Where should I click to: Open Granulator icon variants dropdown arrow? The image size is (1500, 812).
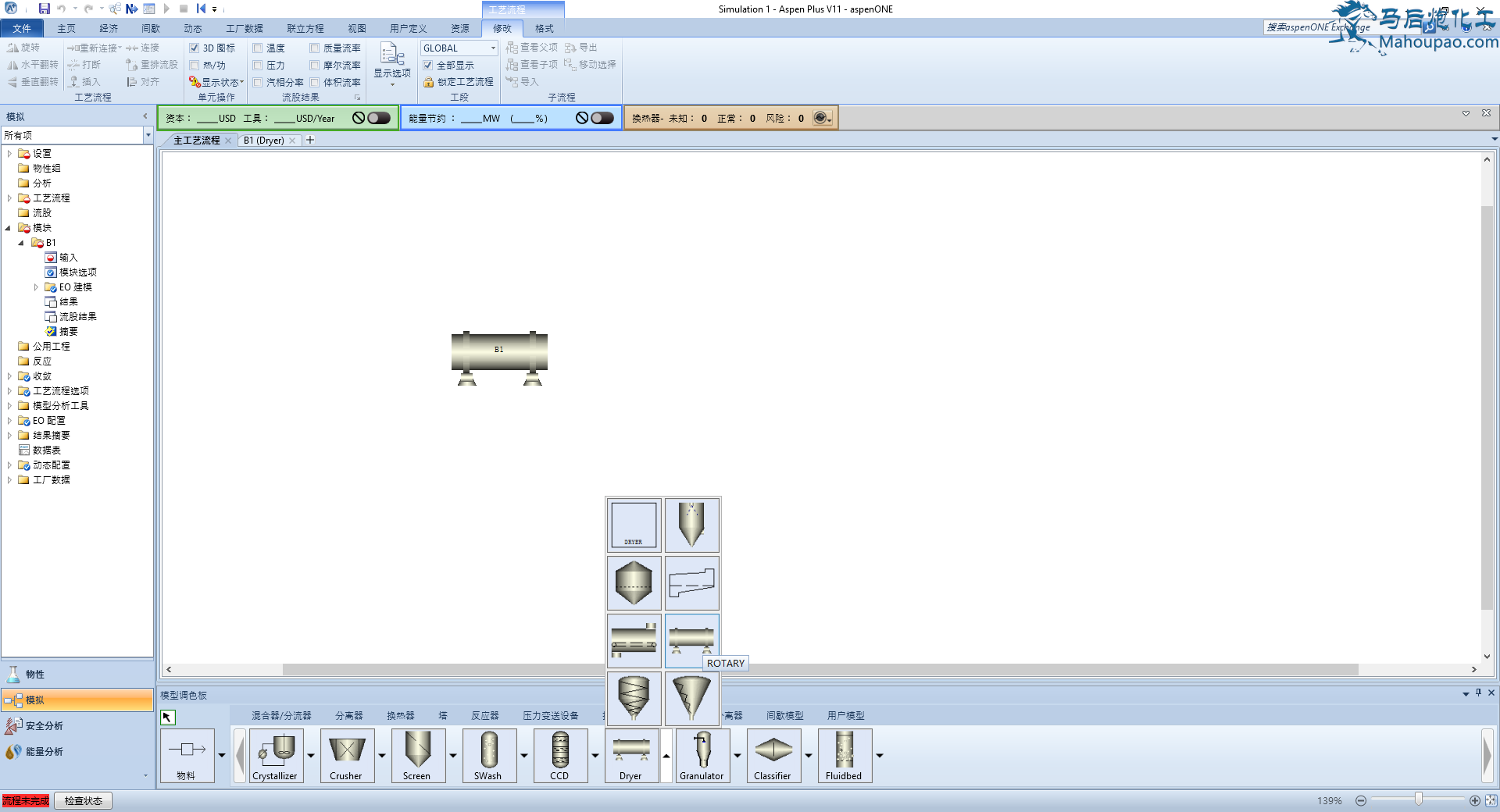click(737, 755)
